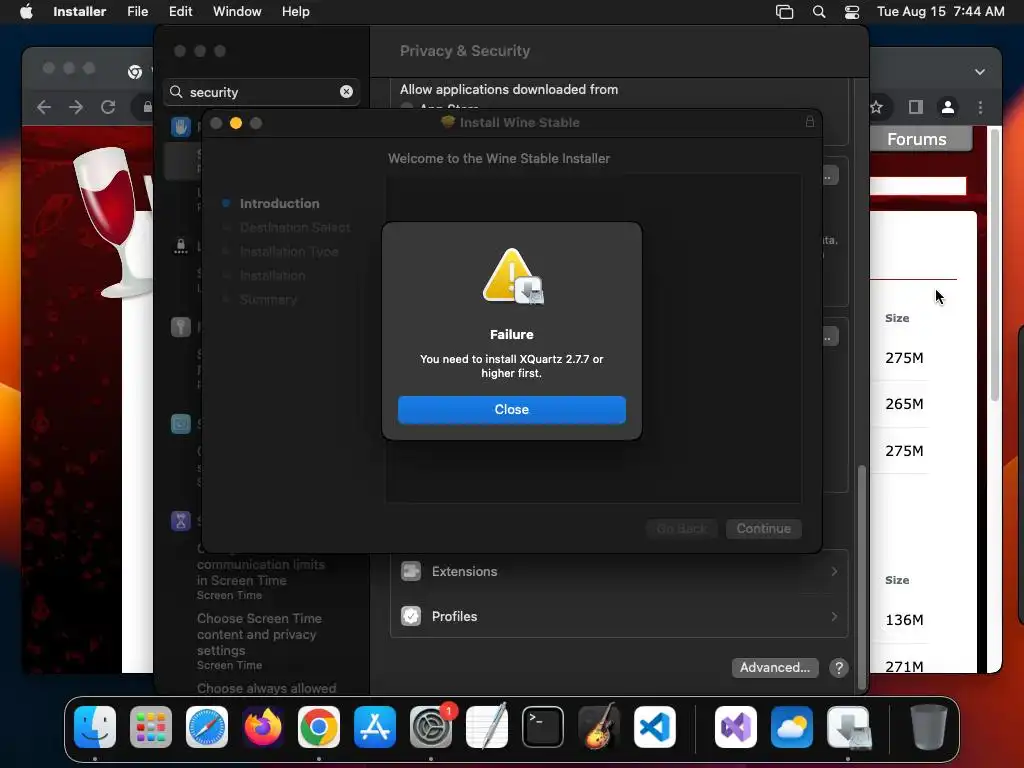
Task: Open the Trash from the Dock
Action: tap(929, 727)
